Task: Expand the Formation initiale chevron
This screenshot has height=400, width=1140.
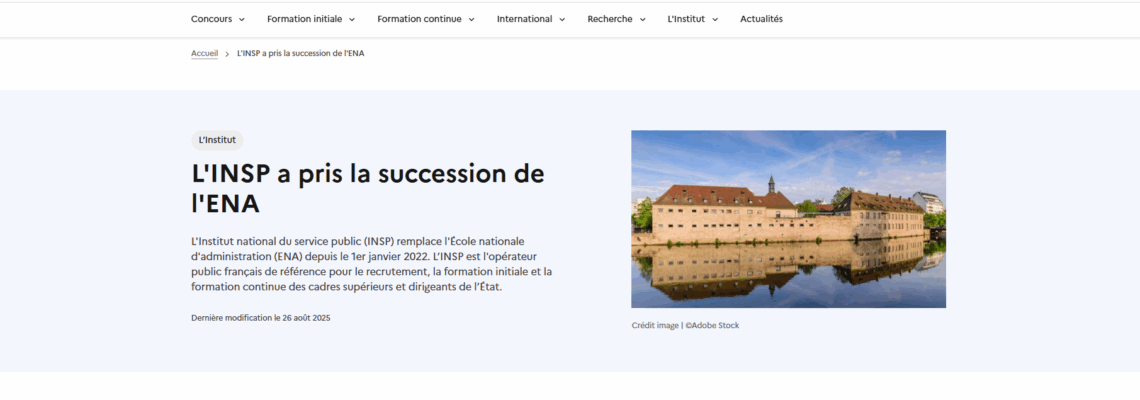Action: click(352, 19)
